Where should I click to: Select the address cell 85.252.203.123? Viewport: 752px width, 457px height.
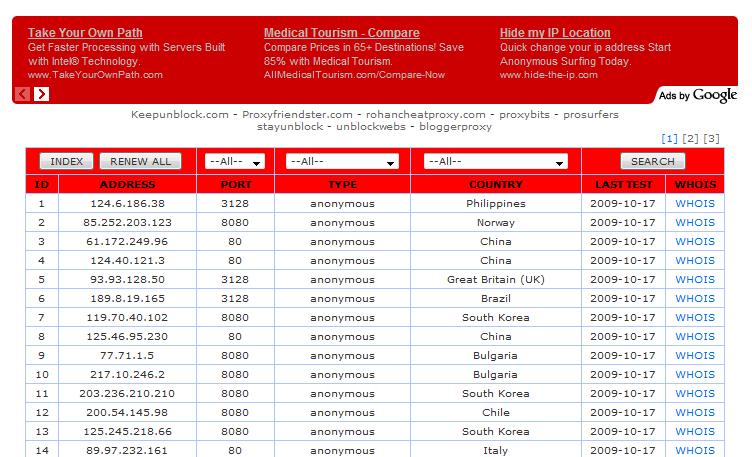[128, 223]
